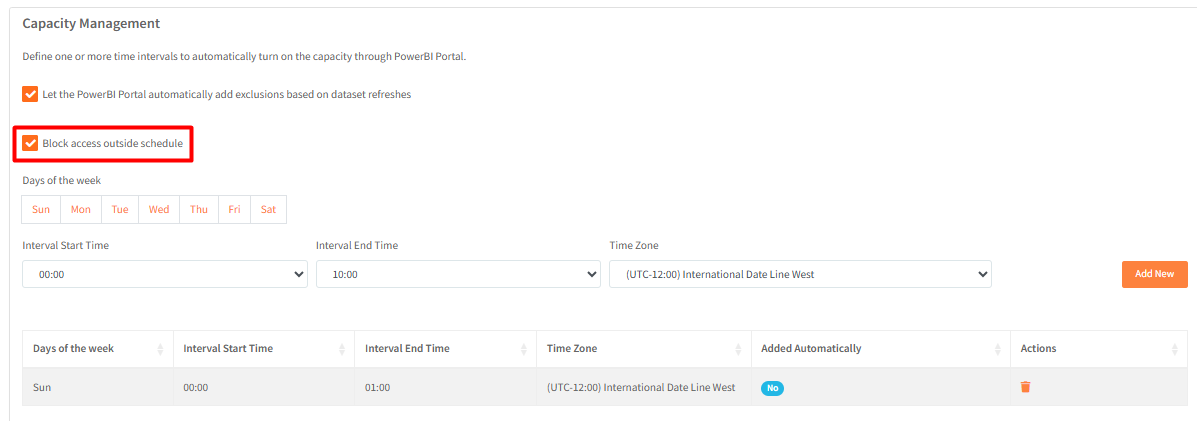
Task: Toggle Sun day of the week
Action: [41, 209]
